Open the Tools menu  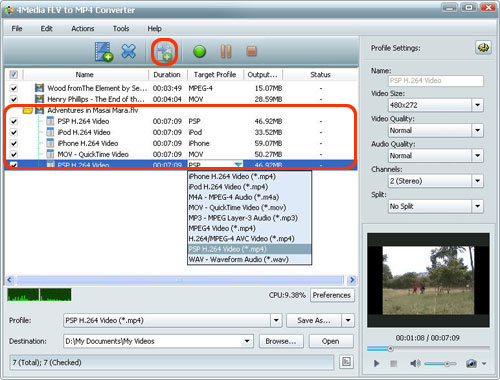(x=121, y=29)
